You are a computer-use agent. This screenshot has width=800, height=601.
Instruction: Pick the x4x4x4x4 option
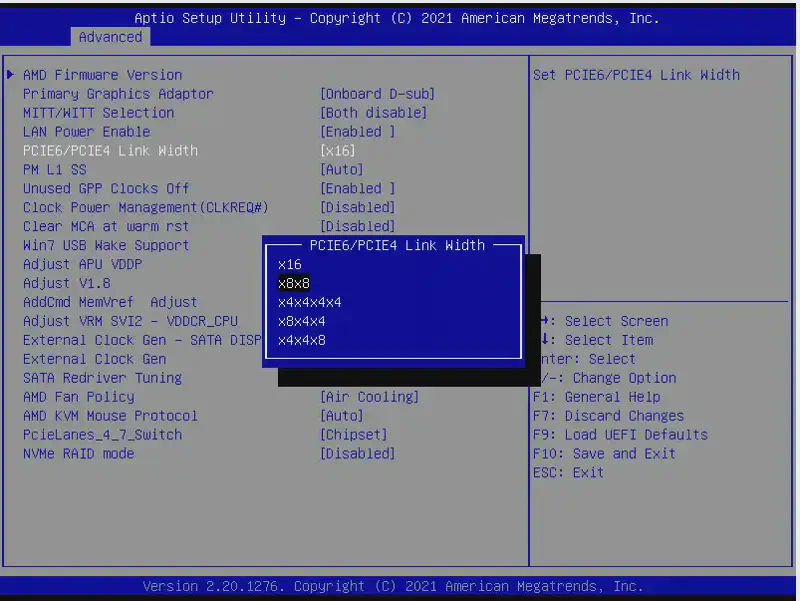pos(310,302)
